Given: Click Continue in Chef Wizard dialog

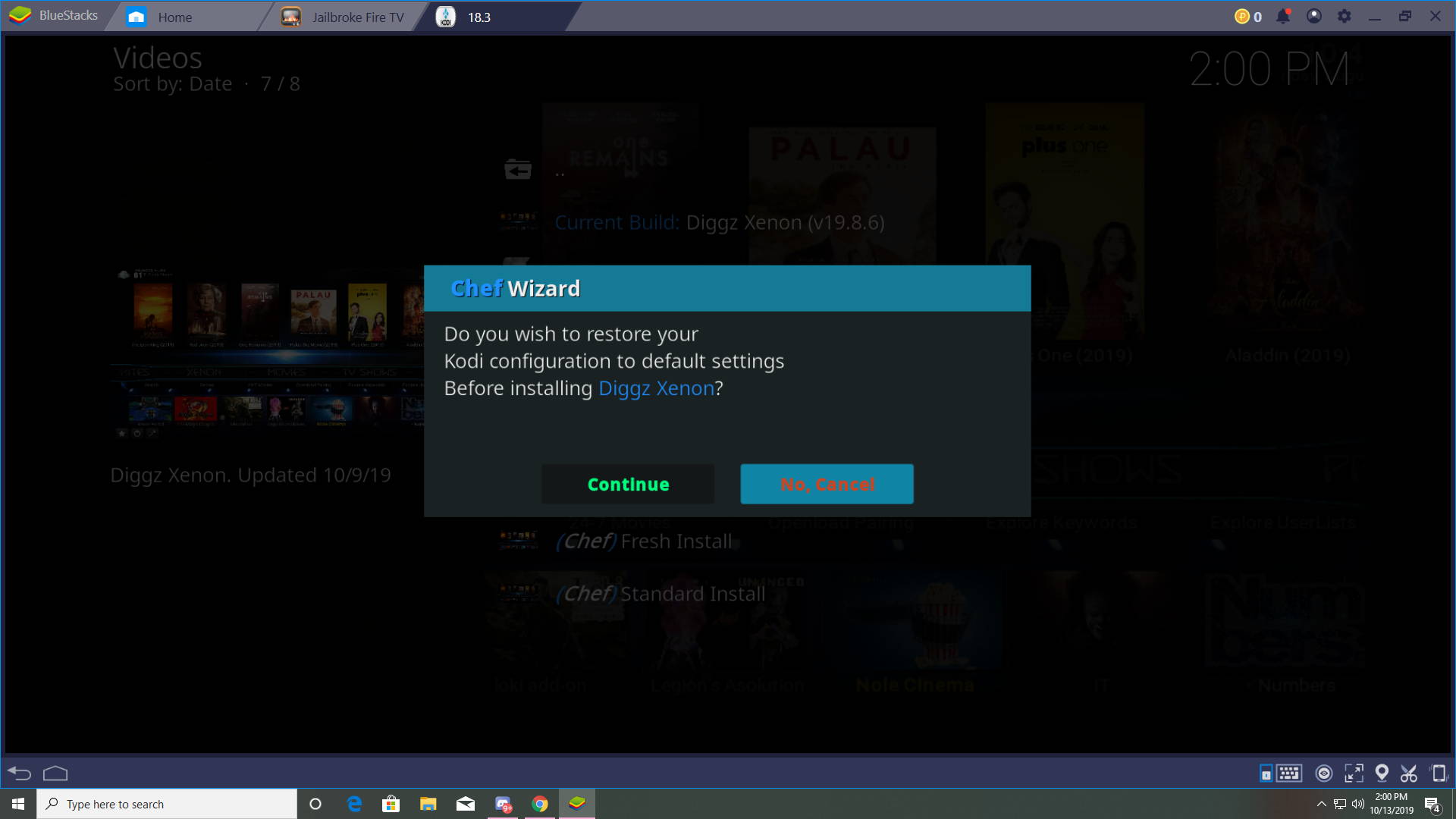Looking at the screenshot, I should (628, 484).
